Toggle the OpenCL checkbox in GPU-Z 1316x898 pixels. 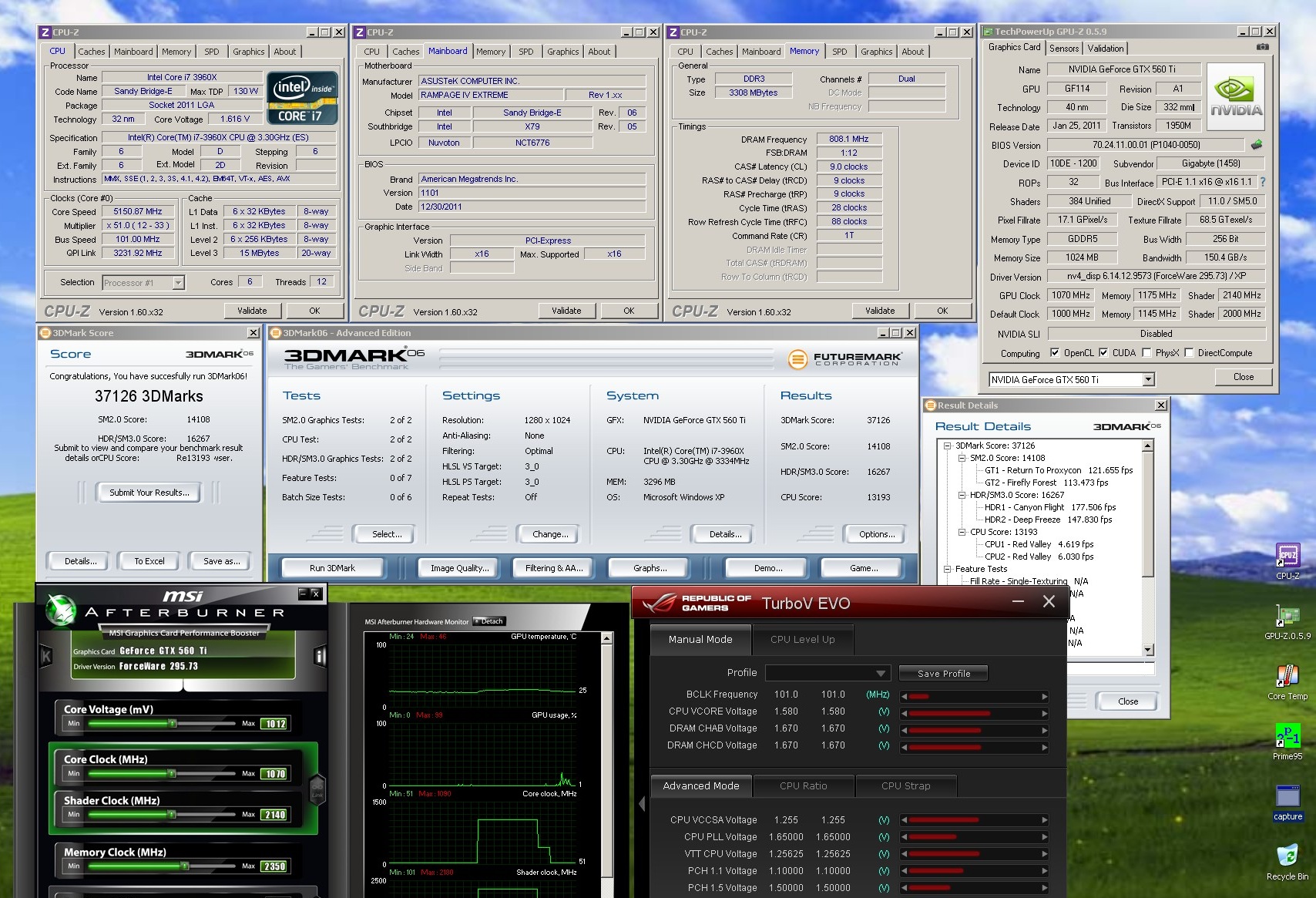1055,353
